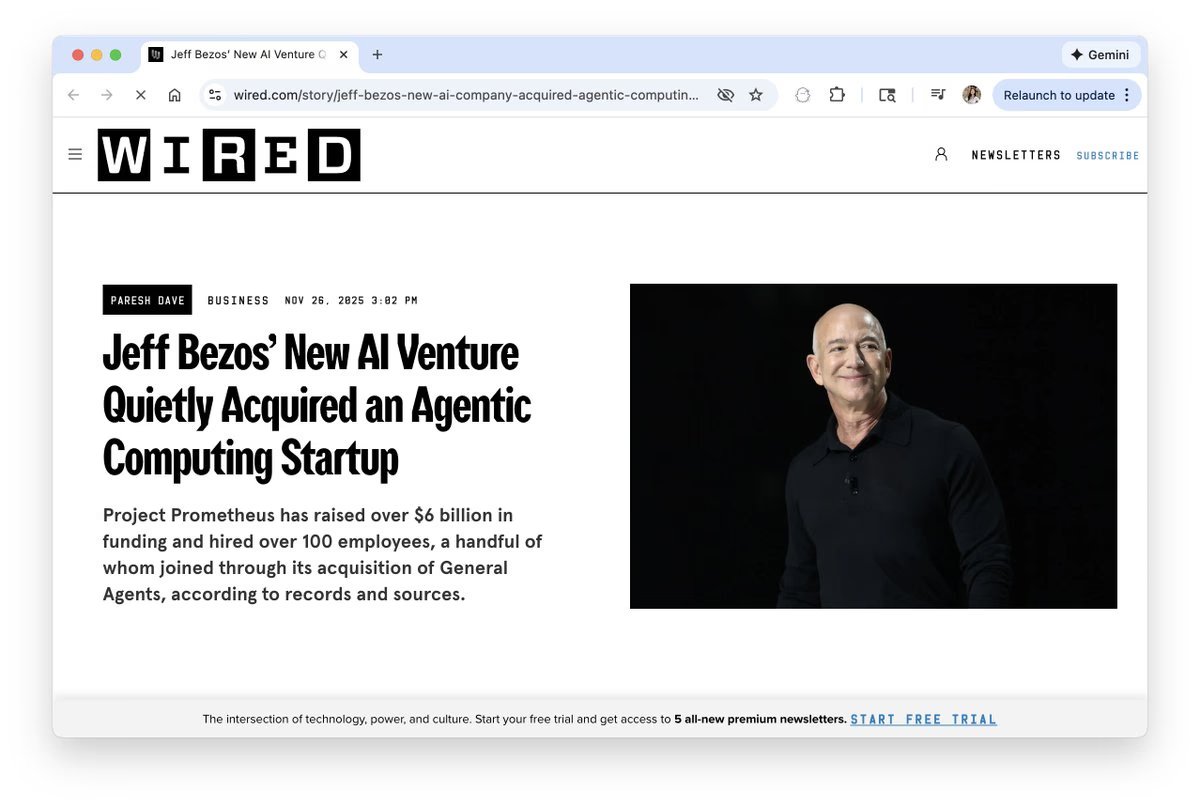The width and height of the screenshot is (1200, 807).
Task: Click the SUBSCRIBE link
Action: click(1108, 155)
